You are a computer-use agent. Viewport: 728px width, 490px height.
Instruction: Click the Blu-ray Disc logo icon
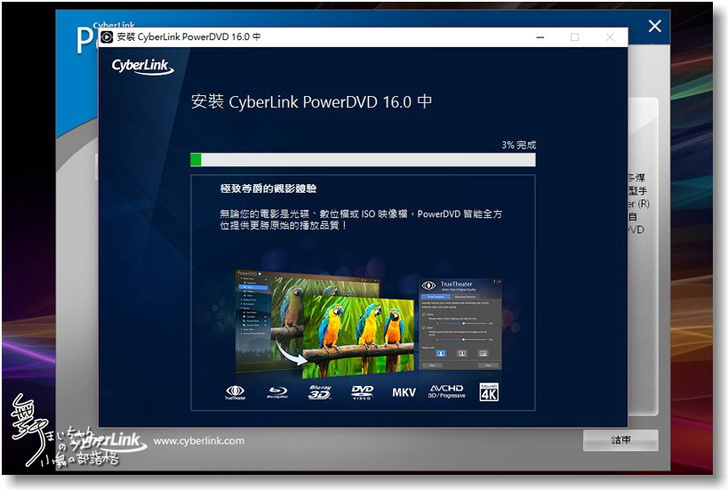(277, 392)
